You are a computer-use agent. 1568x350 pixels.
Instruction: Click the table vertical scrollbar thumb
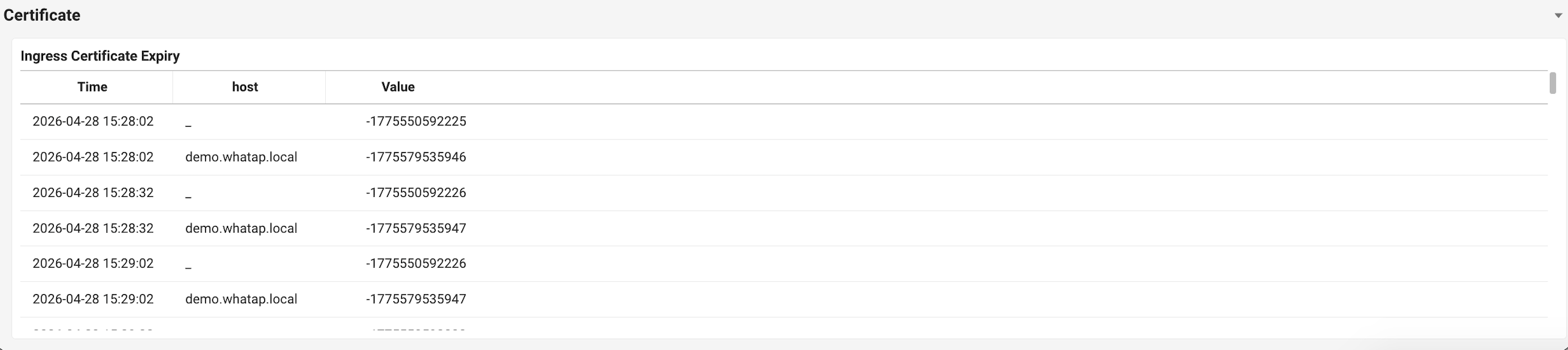point(1553,83)
